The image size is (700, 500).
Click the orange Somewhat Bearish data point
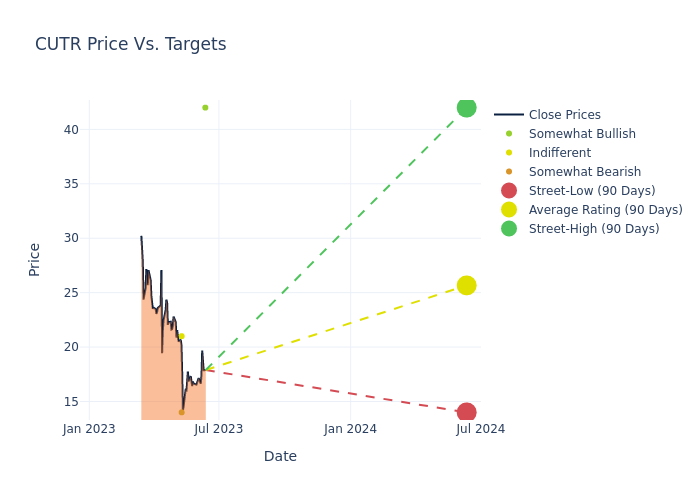[181, 412]
